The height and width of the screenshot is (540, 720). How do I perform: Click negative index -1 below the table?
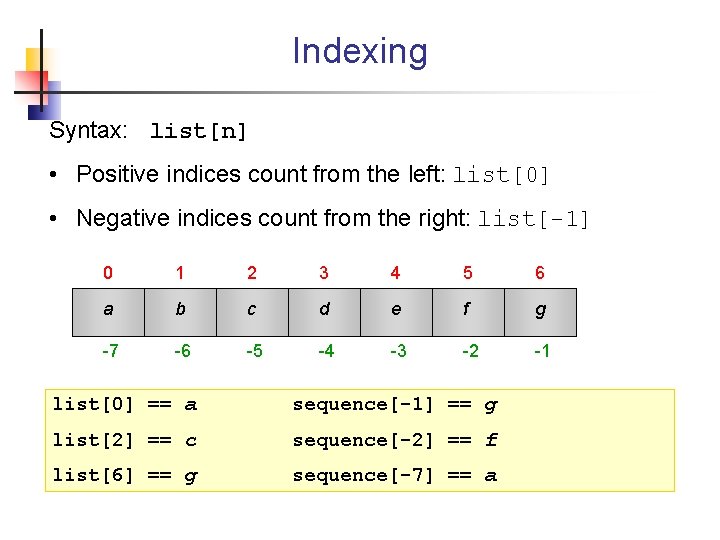coord(540,351)
